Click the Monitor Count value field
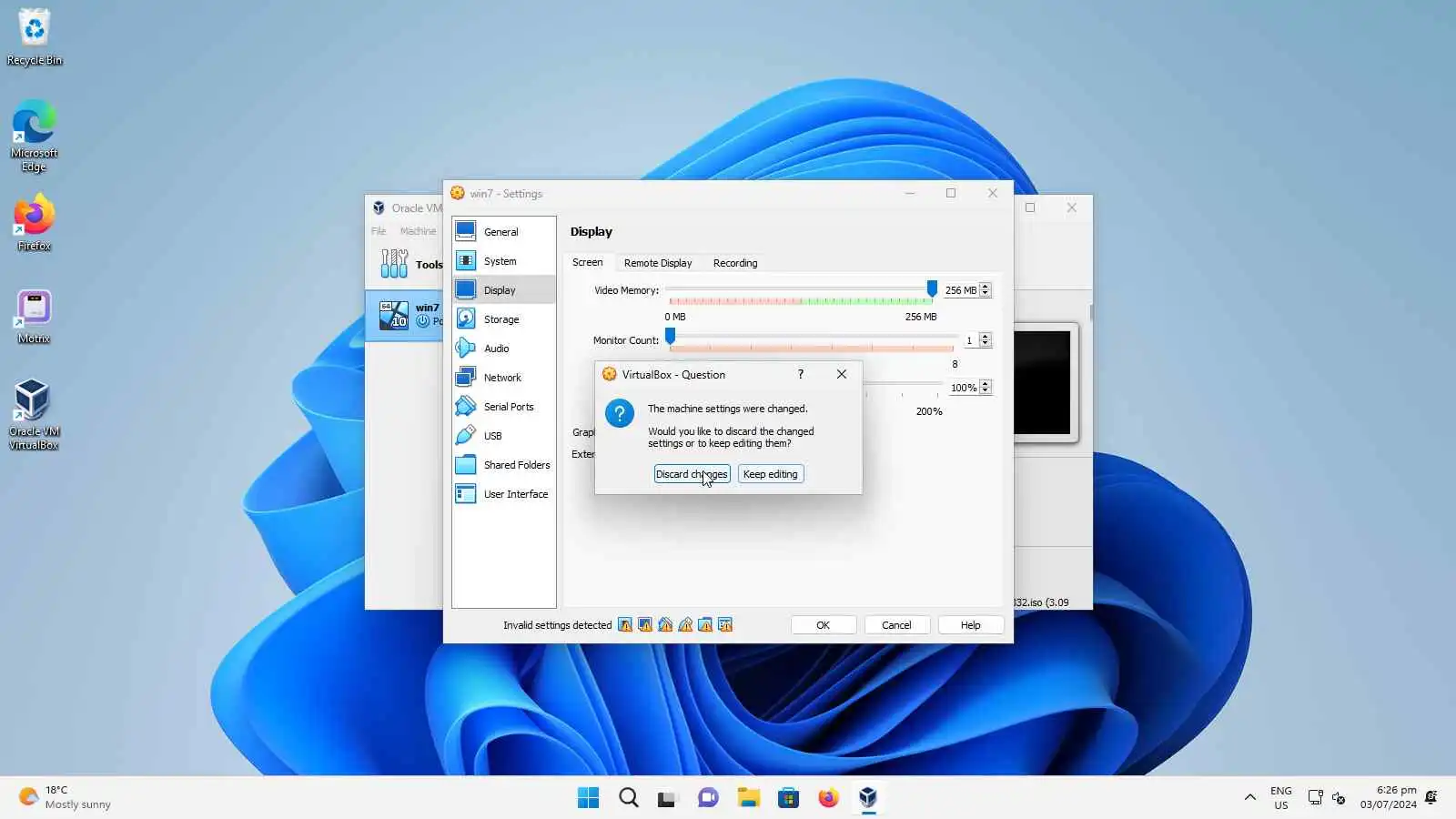 click(x=969, y=340)
